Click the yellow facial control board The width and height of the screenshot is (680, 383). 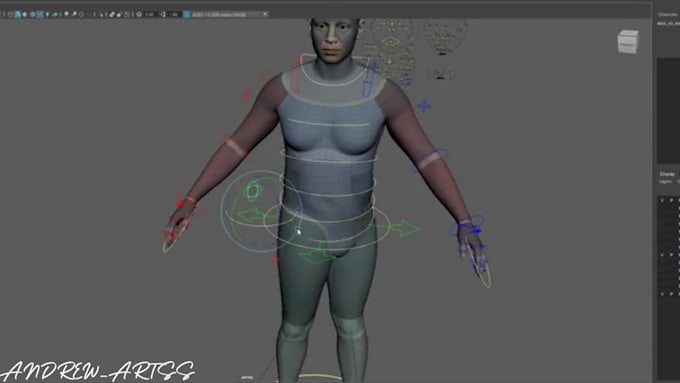pyautogui.click(x=390, y=50)
